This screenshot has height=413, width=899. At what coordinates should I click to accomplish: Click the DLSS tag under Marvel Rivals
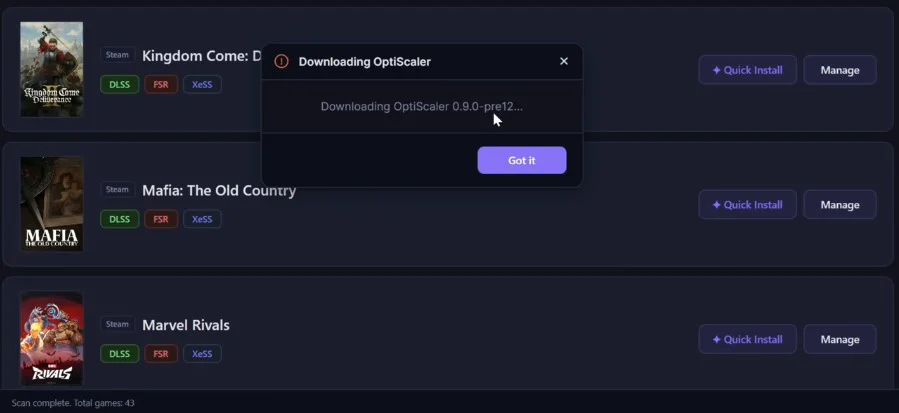[120, 353]
